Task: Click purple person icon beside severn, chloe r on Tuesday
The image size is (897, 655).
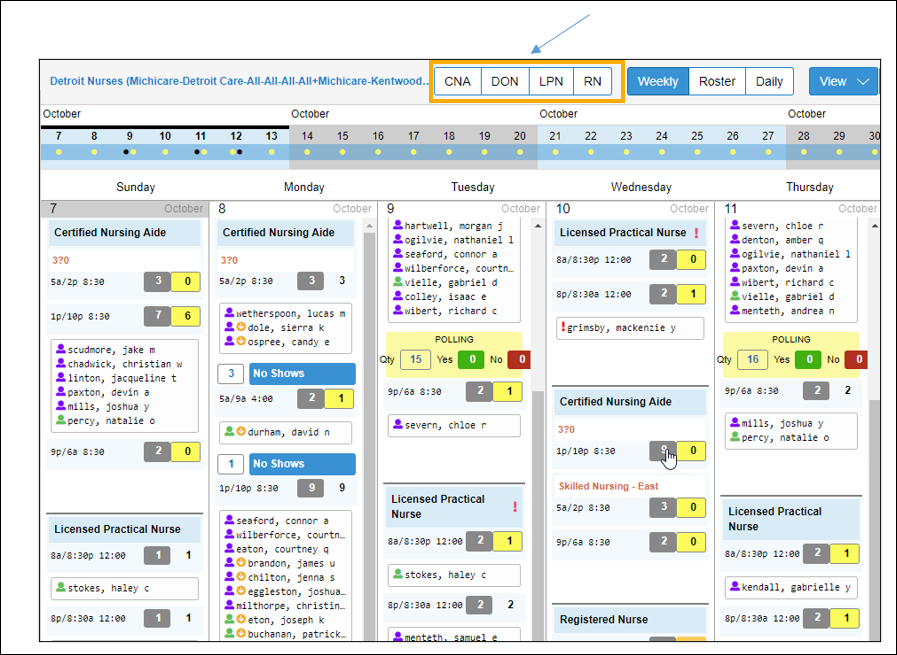Action: (398, 424)
